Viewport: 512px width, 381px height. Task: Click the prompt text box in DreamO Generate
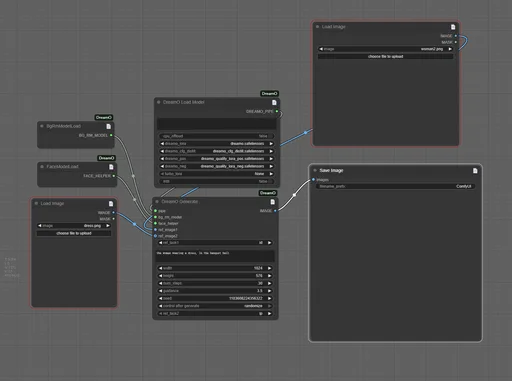click(x=215, y=256)
